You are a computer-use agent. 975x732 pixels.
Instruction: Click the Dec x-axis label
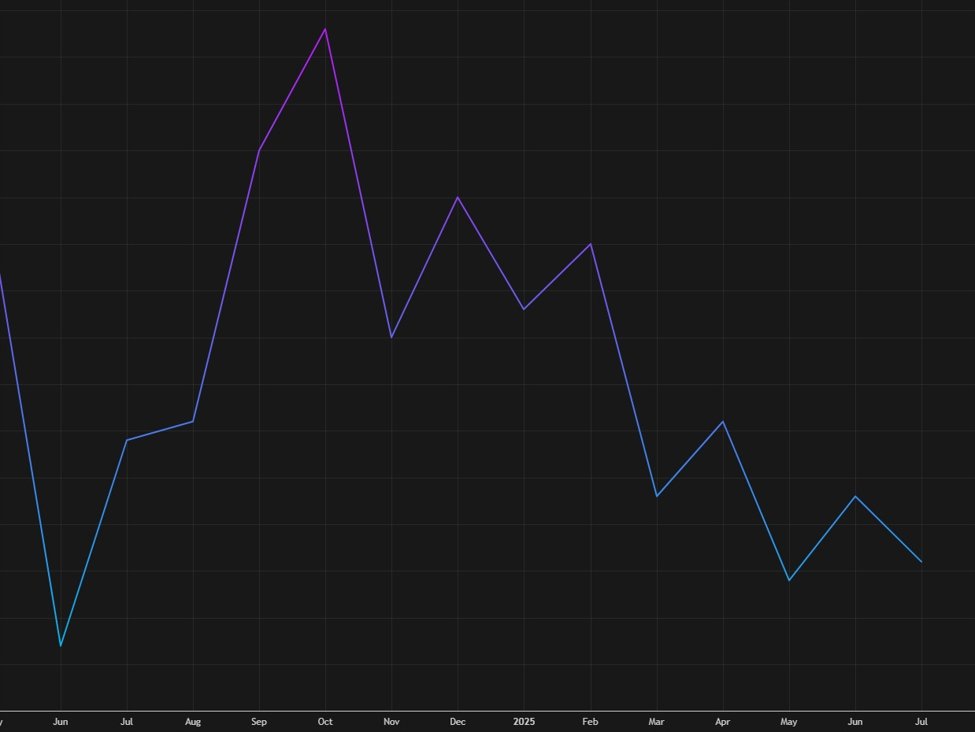click(458, 722)
